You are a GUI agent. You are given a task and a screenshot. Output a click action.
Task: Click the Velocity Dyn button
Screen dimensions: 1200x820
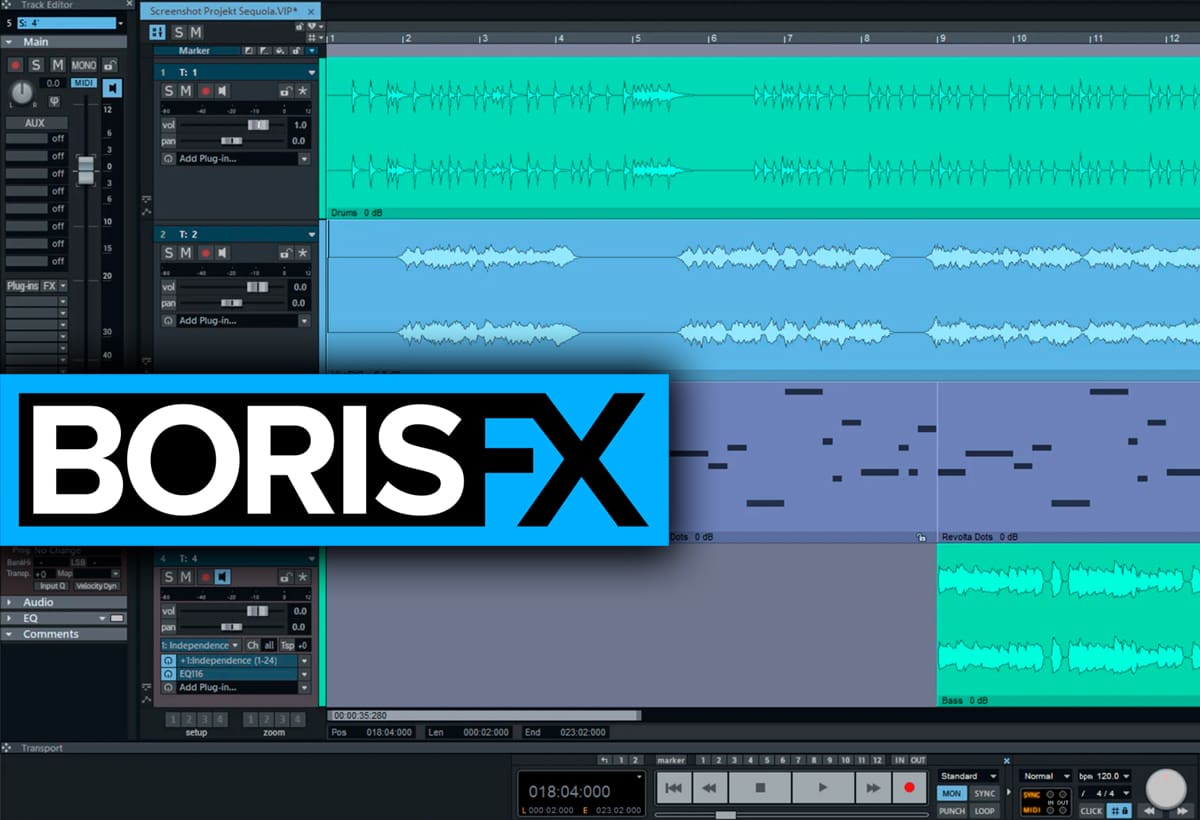96,586
